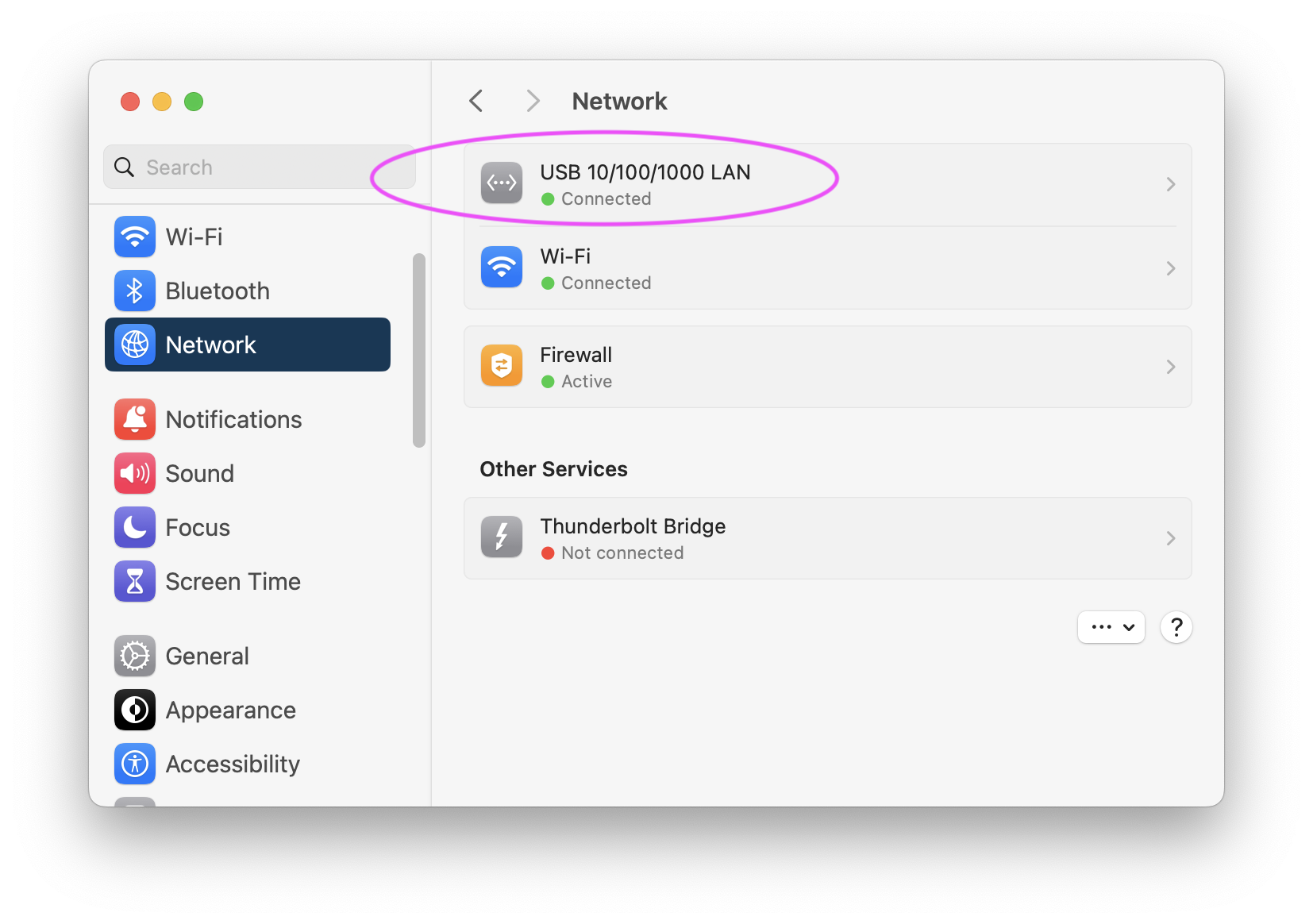Click the 'Thunderbolt Bridge' row title

(633, 526)
